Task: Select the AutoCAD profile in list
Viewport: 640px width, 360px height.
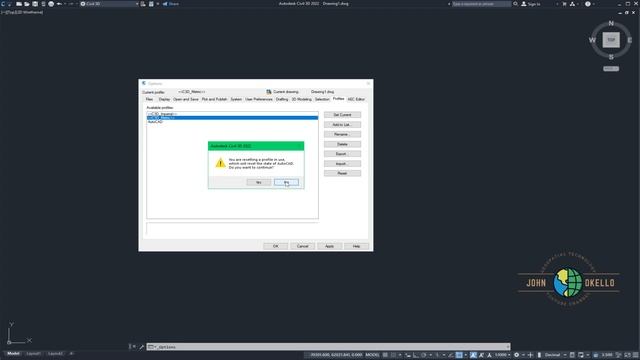Action: coord(232,122)
